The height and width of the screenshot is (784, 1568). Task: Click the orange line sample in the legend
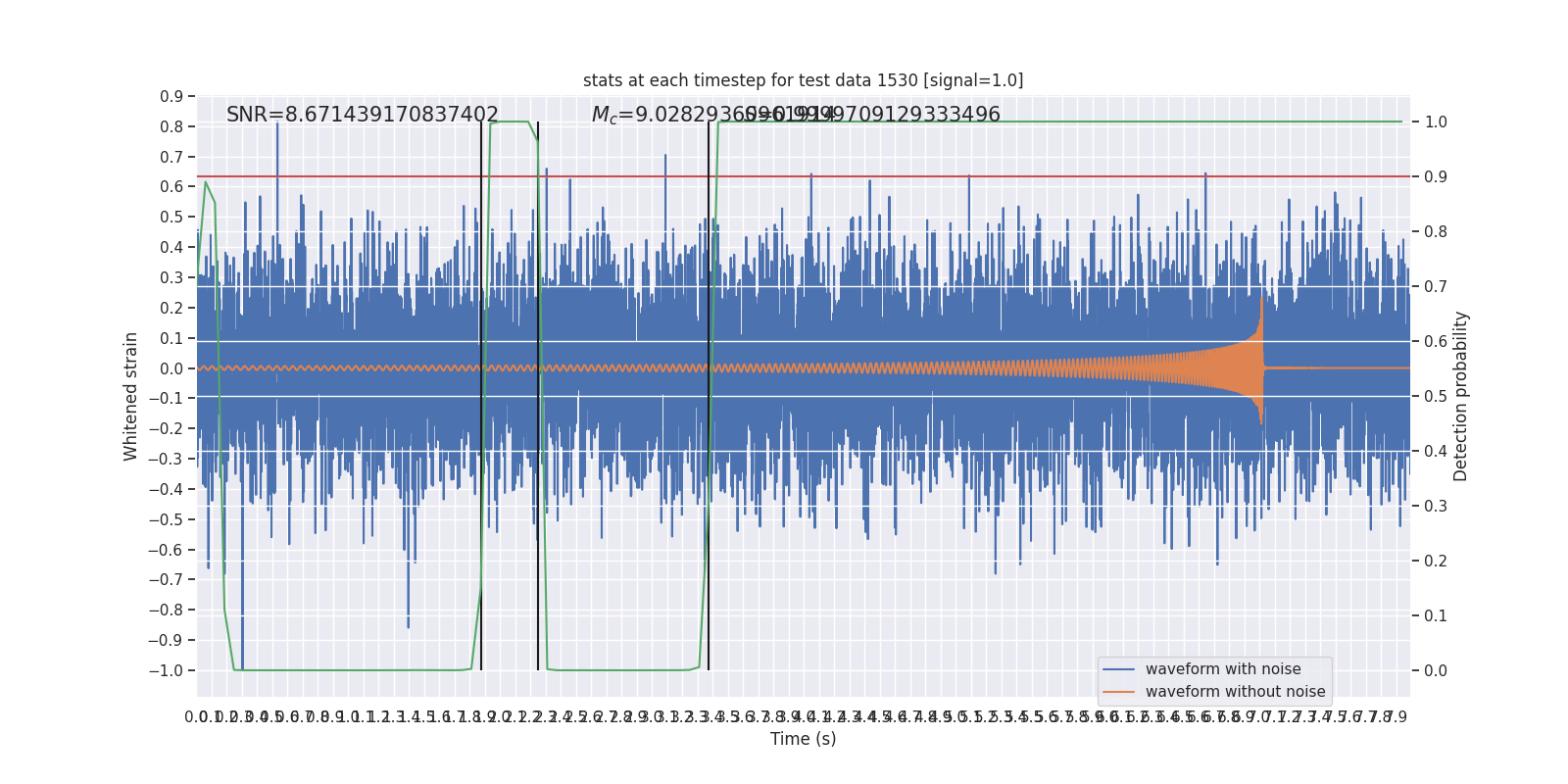1118,692
